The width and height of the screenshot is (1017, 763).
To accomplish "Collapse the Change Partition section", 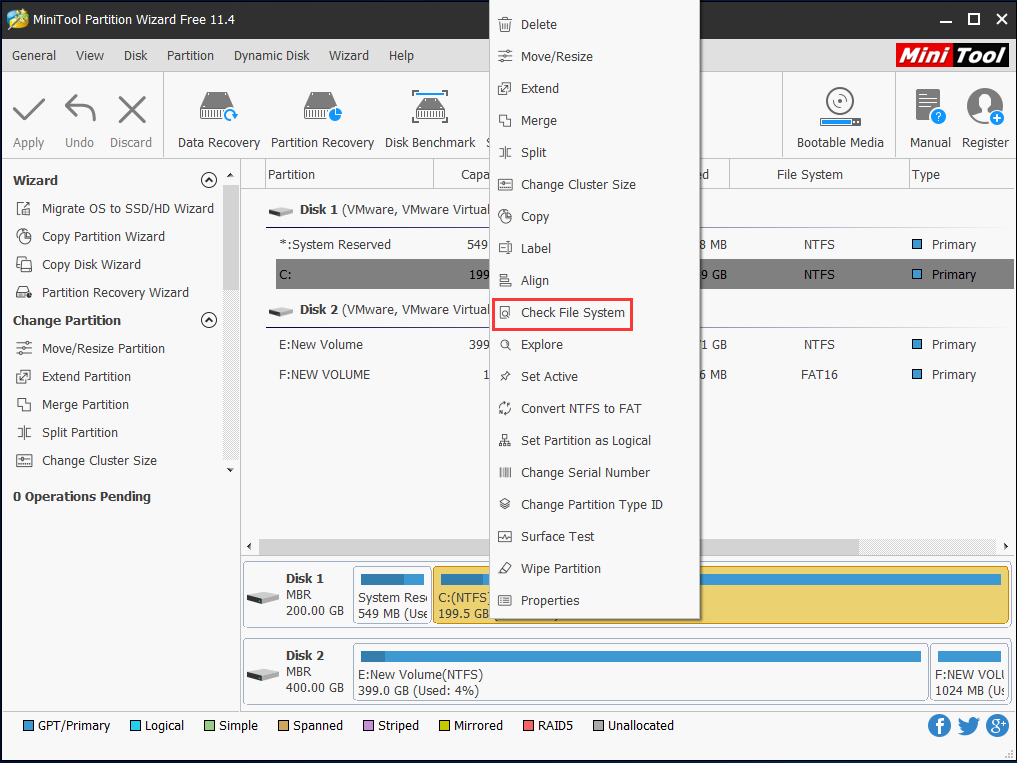I will point(209,320).
